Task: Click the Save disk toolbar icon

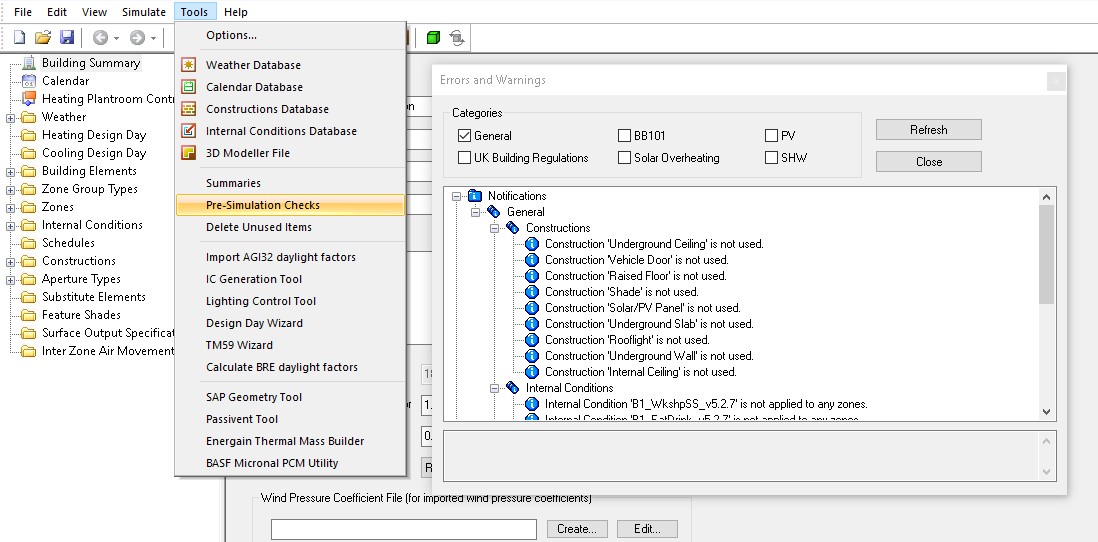Action: pos(67,38)
